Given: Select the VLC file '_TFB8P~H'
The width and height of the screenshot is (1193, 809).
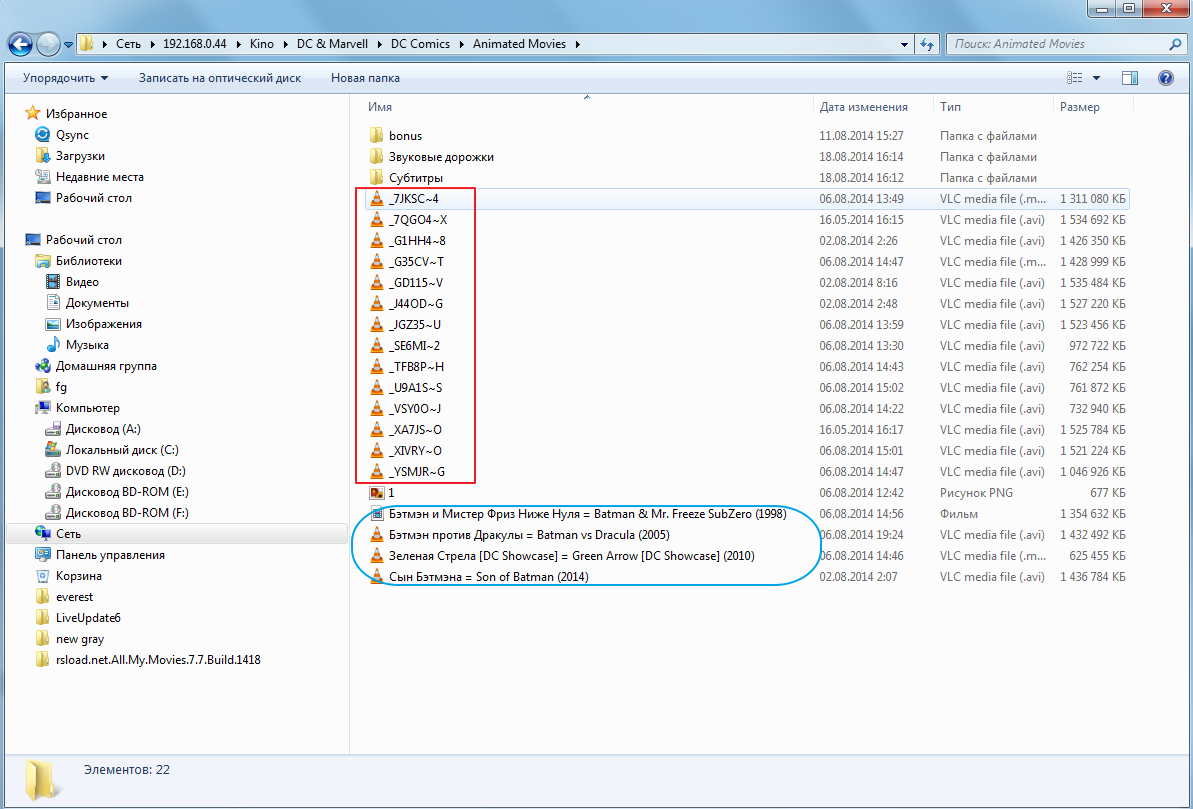Looking at the screenshot, I should [407, 367].
